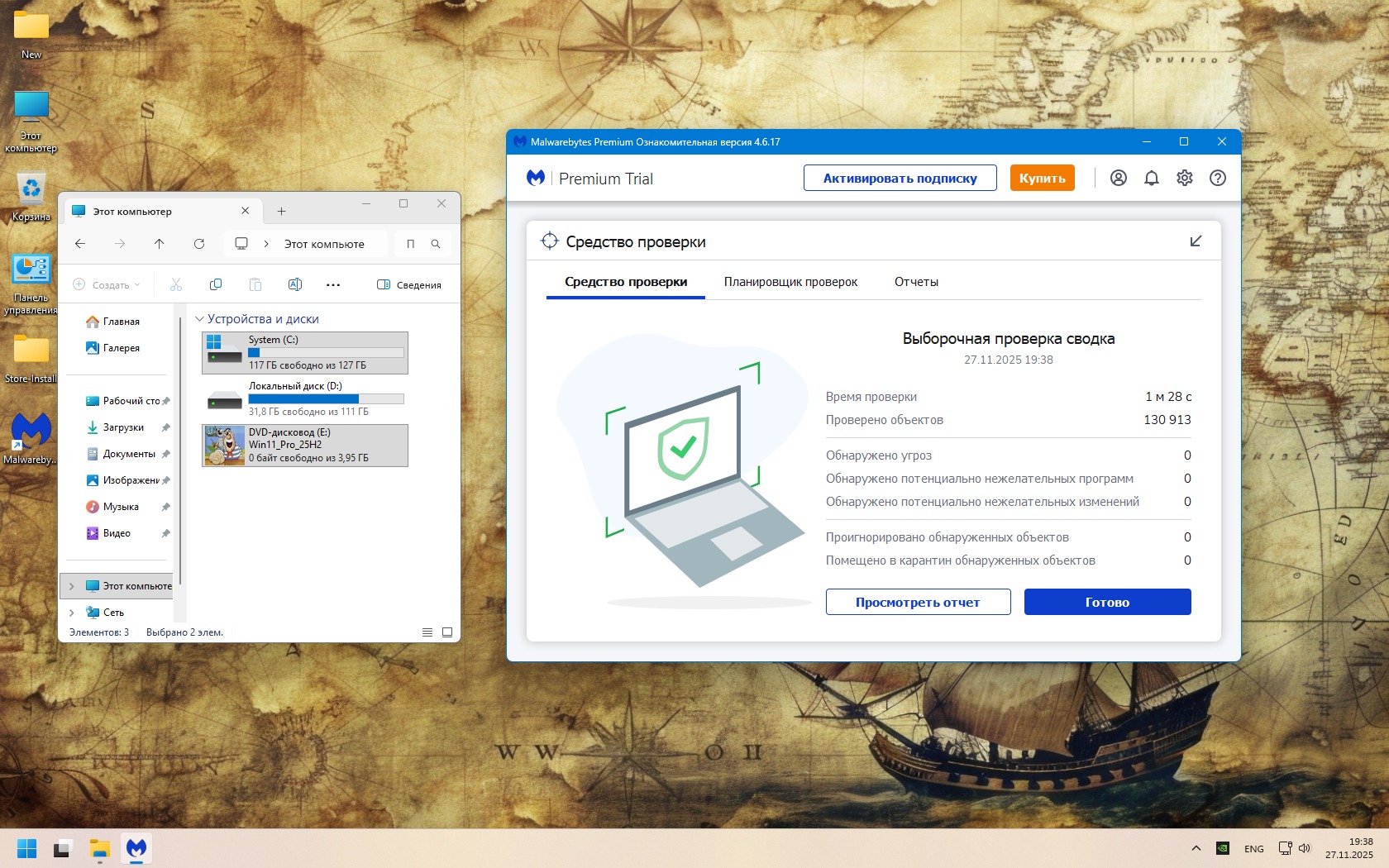This screenshot has width=1389, height=868.
Task: Select the Recycle Bin desktop icon
Action: point(31,198)
